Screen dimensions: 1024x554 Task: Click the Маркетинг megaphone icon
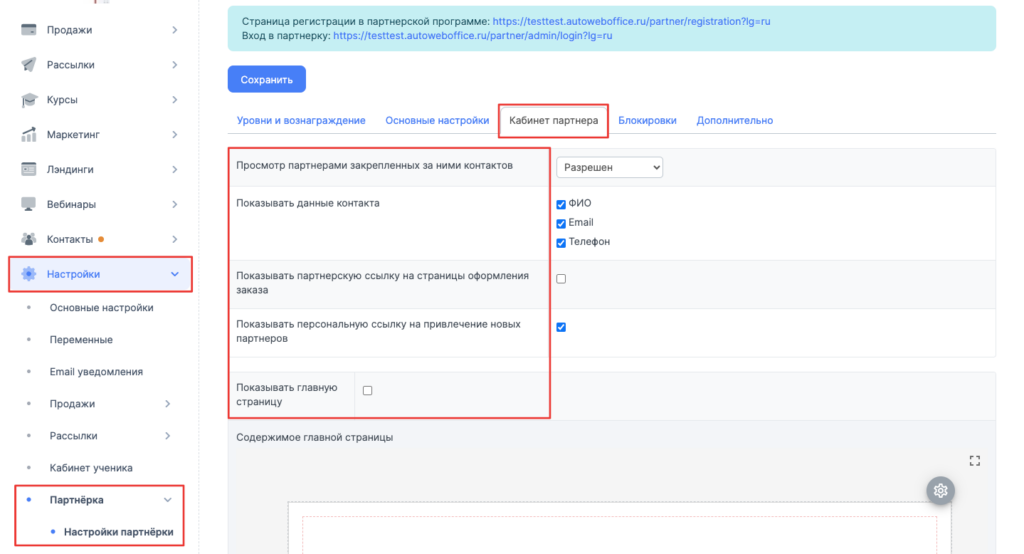[x=29, y=135]
